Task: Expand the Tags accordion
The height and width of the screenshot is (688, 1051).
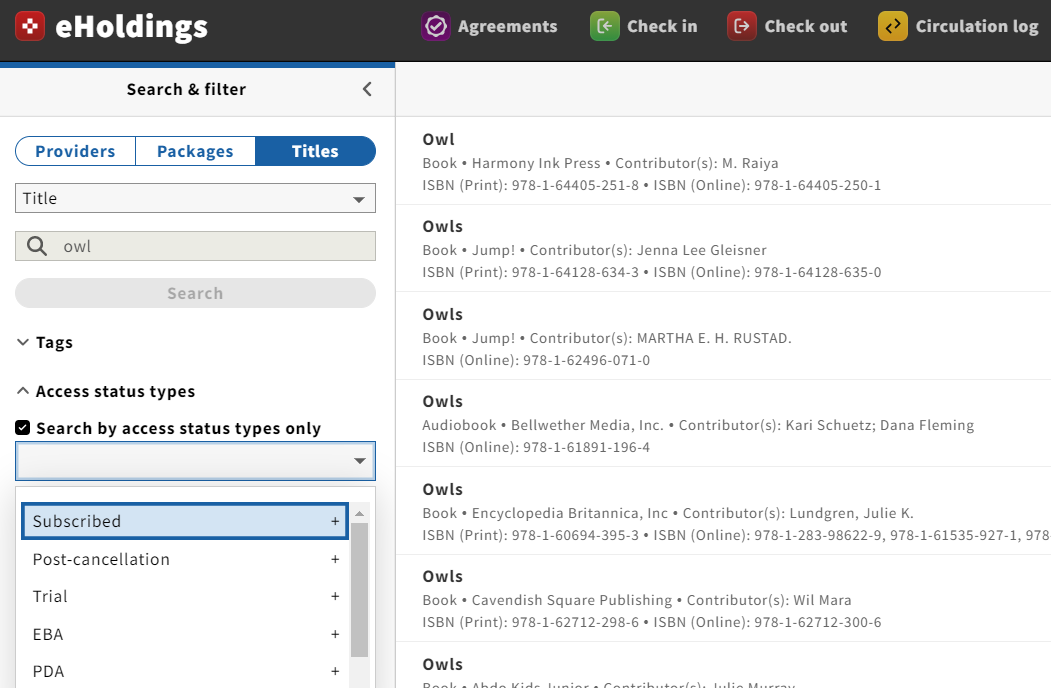Action: 44,343
